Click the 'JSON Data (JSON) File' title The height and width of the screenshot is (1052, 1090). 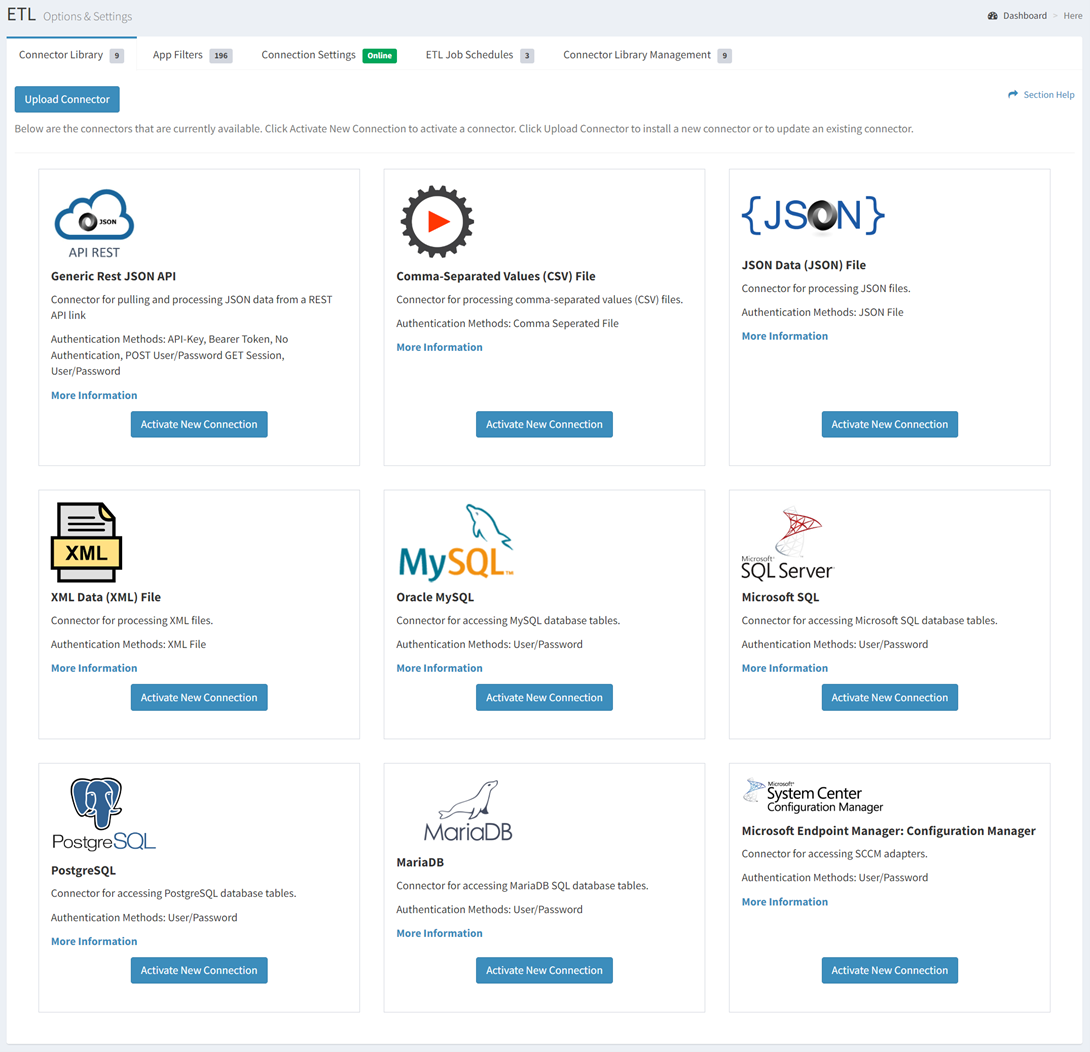click(x=804, y=265)
